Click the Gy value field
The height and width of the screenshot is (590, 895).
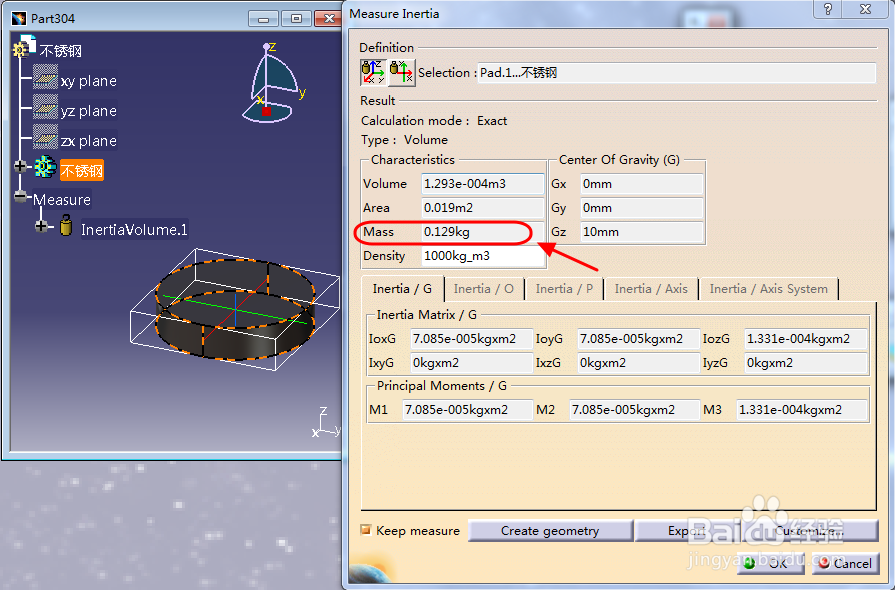click(x=642, y=208)
